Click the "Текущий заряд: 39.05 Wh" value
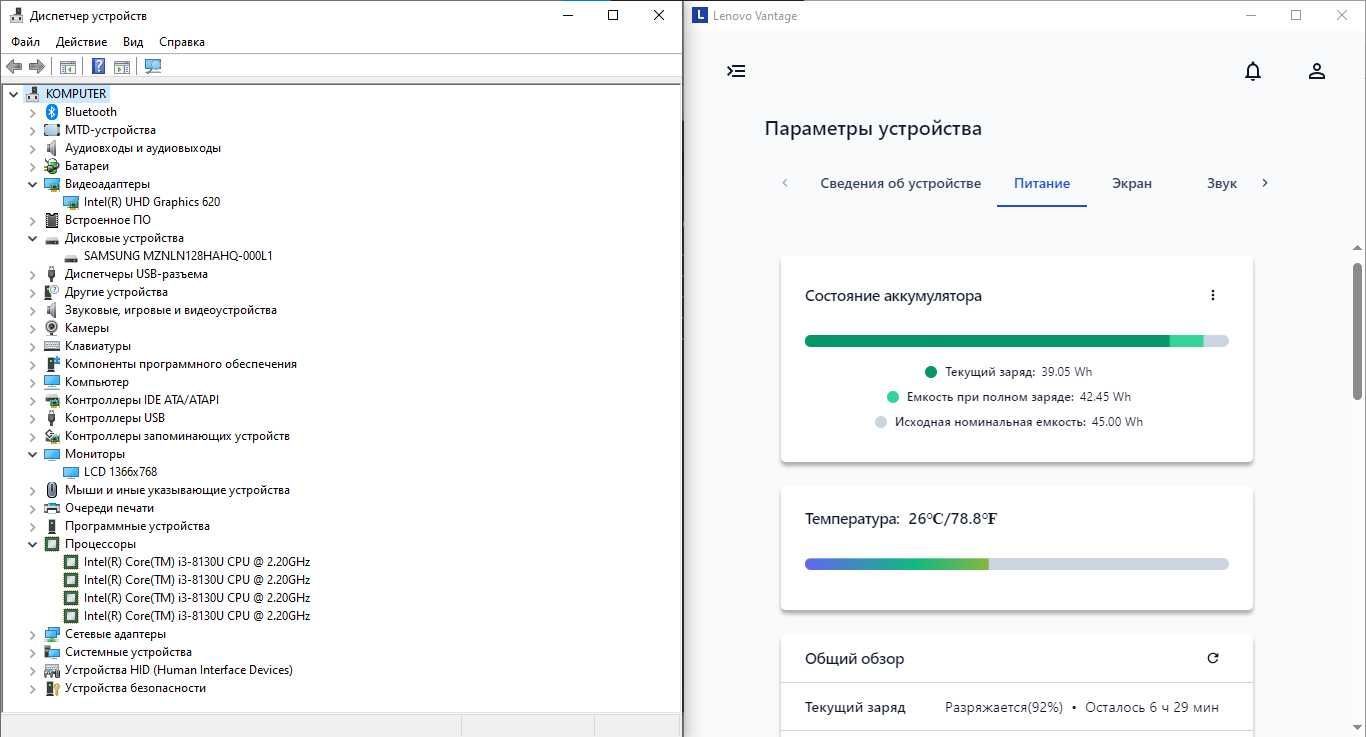1366x737 pixels. pos(1018,372)
